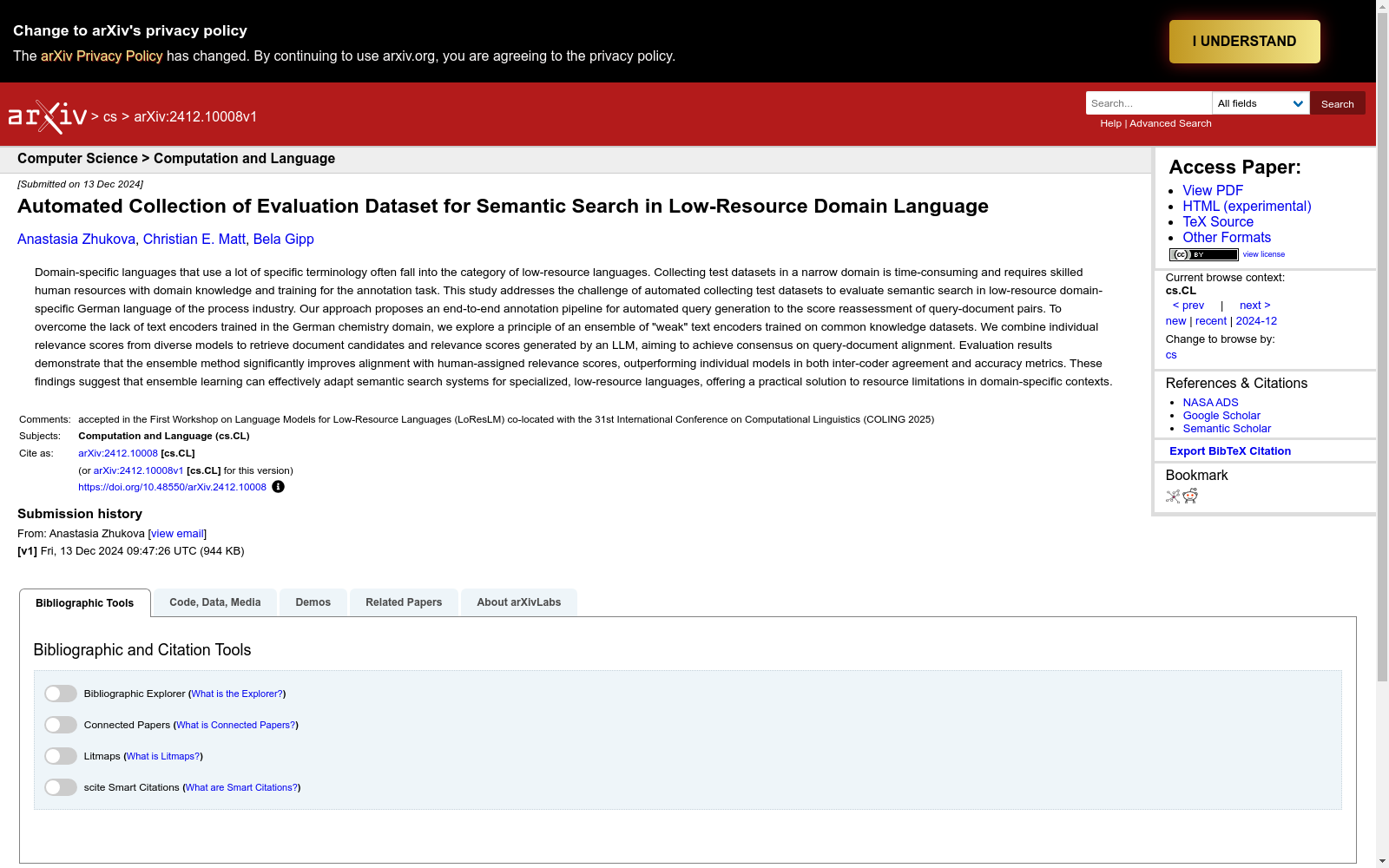Viewport: 1389px width, 868px height.
Task: Enable scite Smart Citations switch
Action: pyautogui.click(x=61, y=787)
